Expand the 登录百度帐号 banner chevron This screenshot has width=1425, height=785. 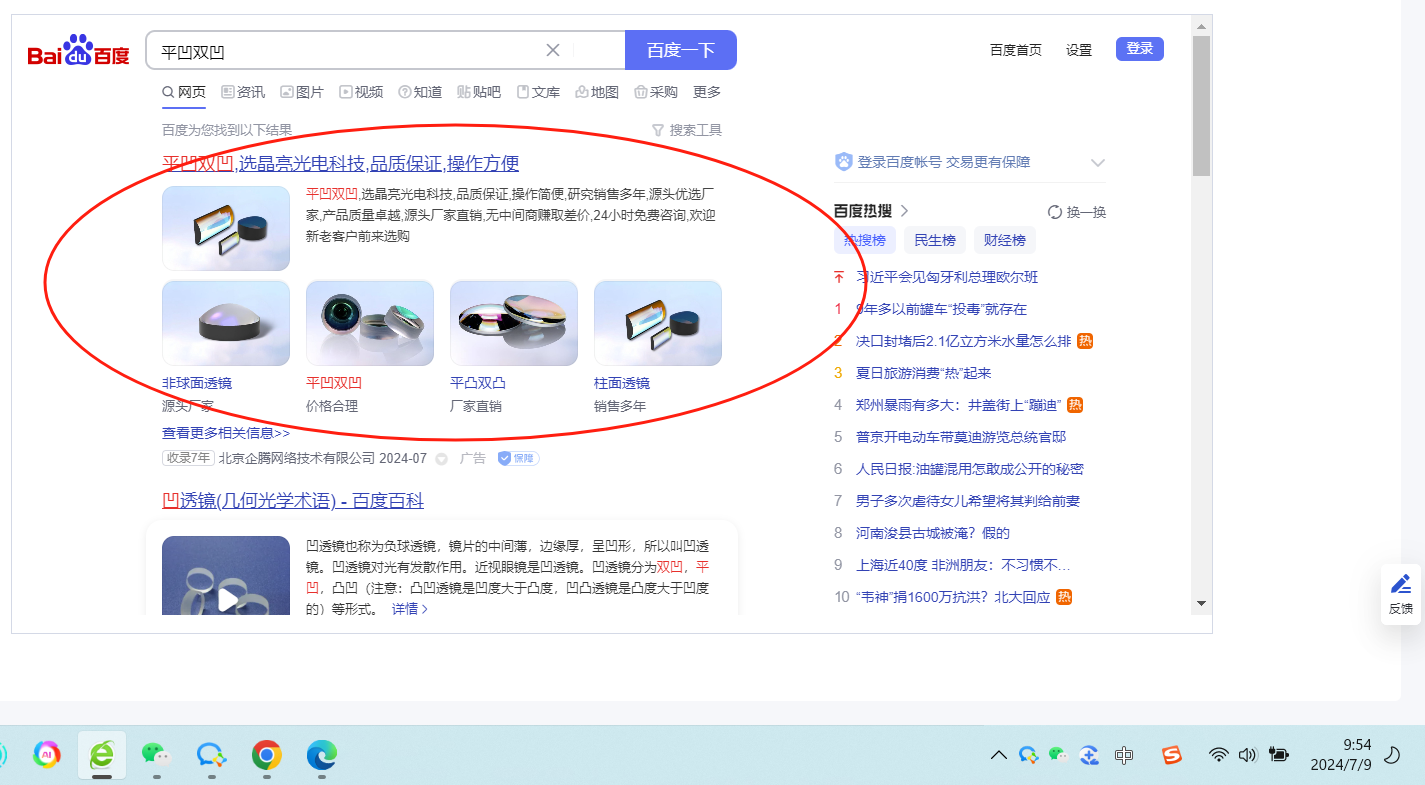[x=1097, y=163]
